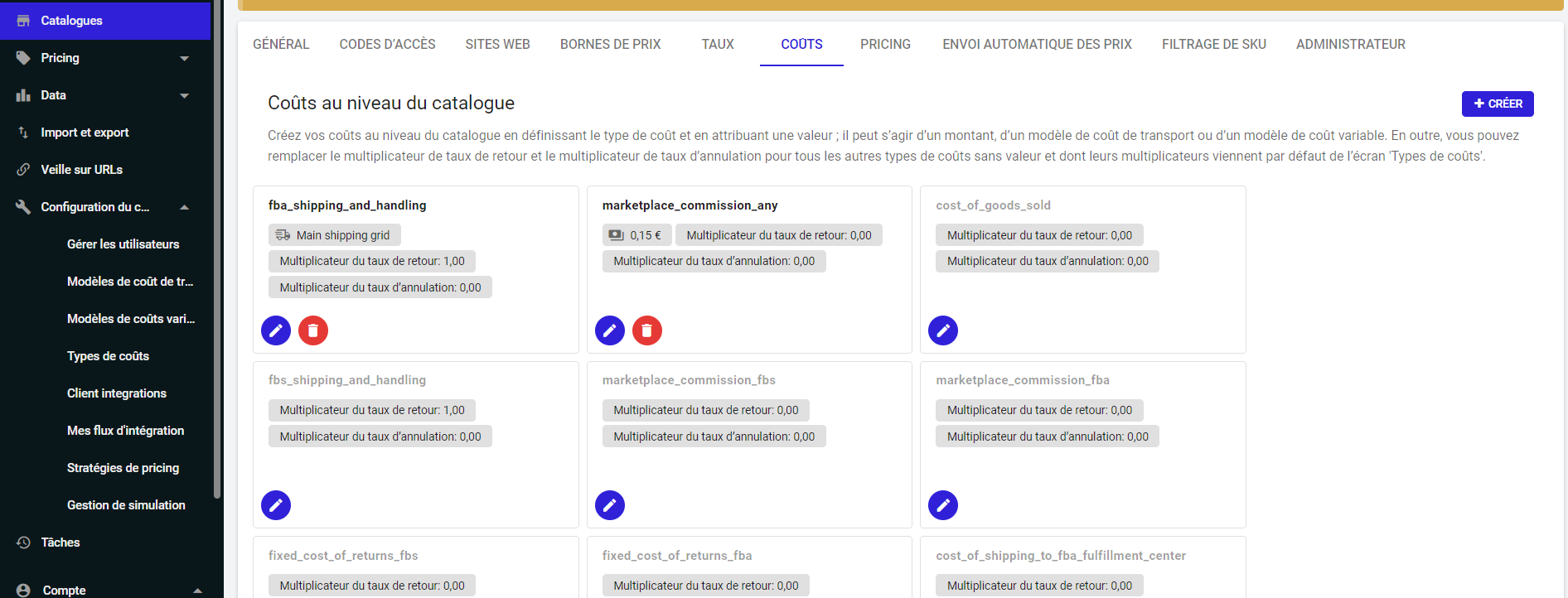Screen dimensions: 1568x598
Task: Go to the SITES WEB tab
Action: (497, 45)
